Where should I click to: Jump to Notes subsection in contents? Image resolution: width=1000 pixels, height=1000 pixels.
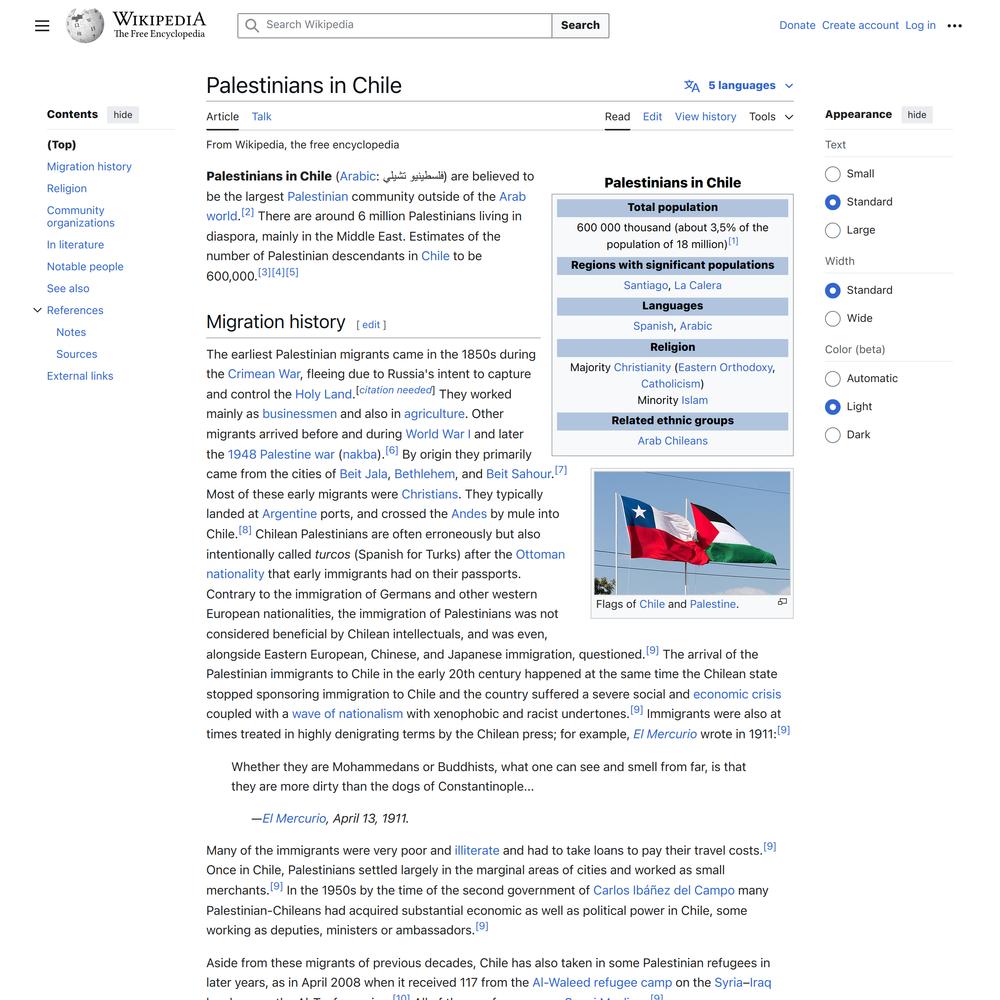pyautogui.click(x=71, y=332)
